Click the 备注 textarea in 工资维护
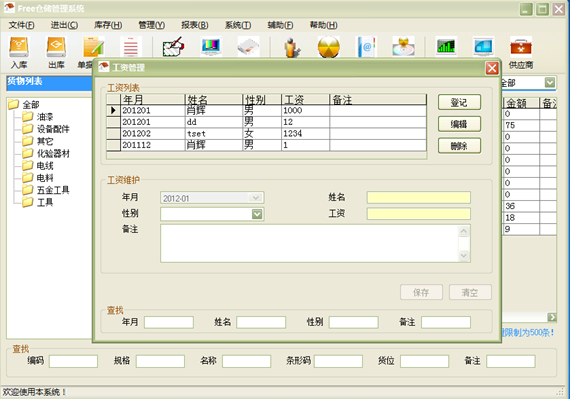Screen dimensions: 570x399 click(x=315, y=243)
